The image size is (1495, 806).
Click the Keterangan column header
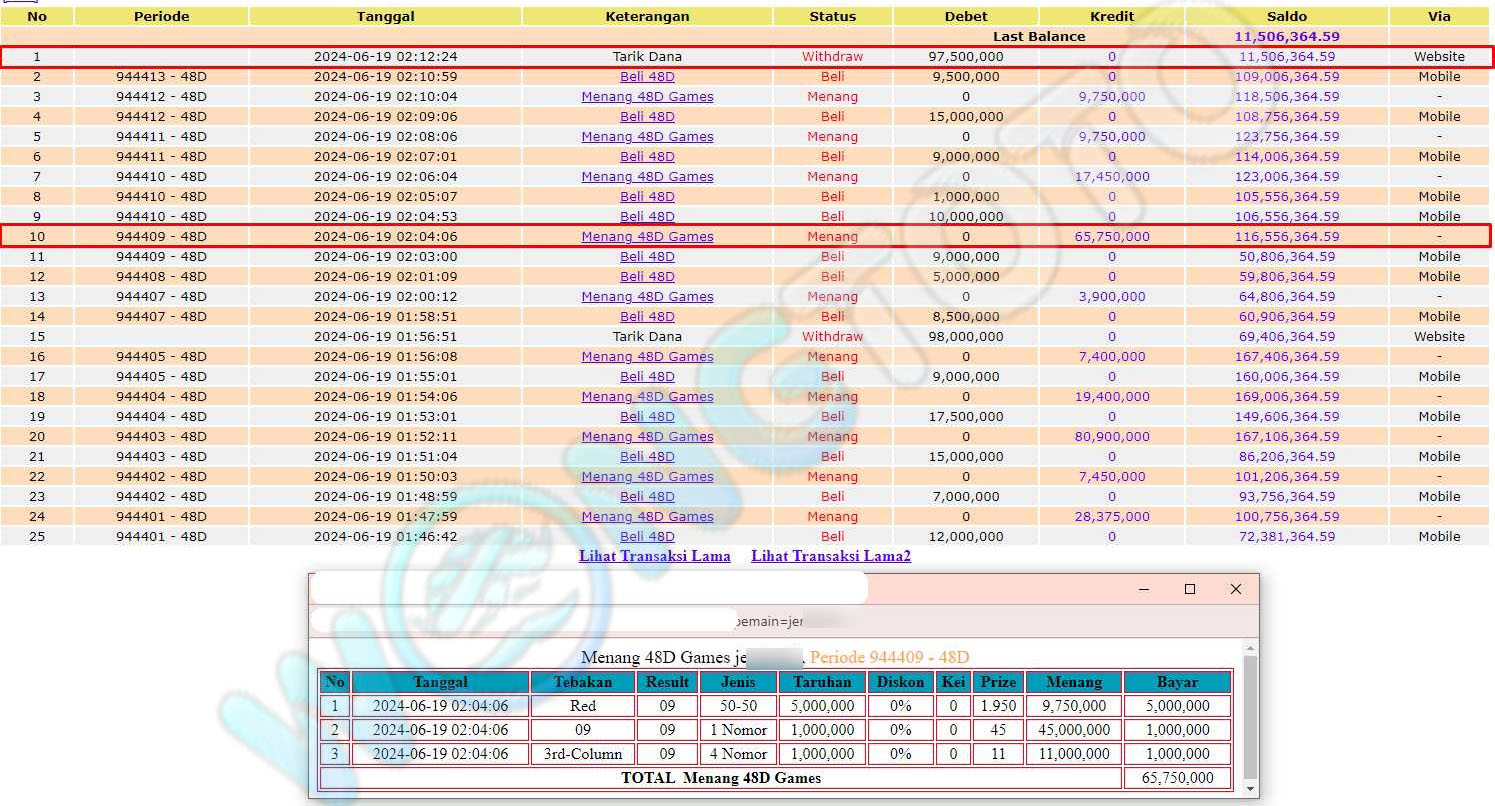pos(647,16)
